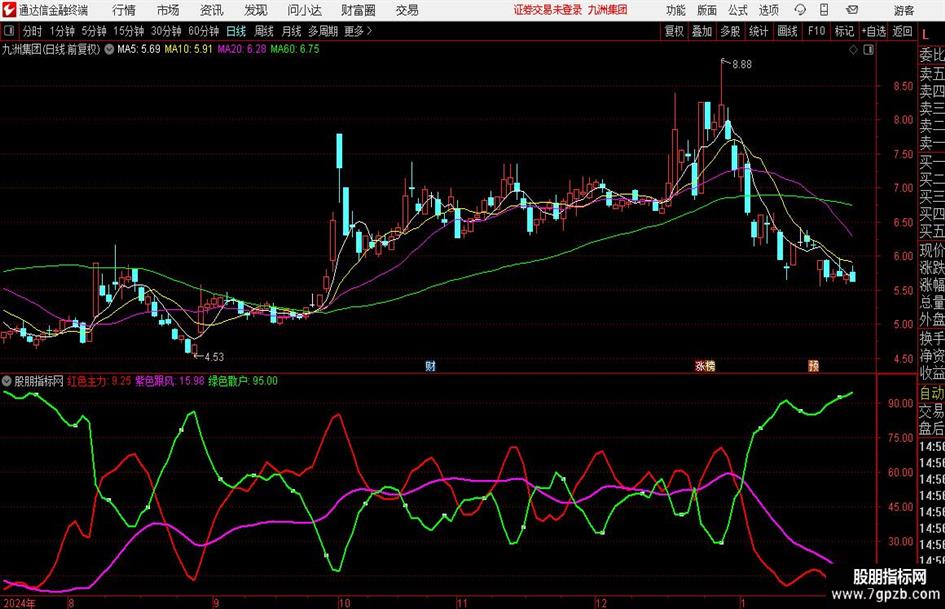This screenshot has height=609, width=945.
Task: Click the diamond icon above the price axis
Action: click(853, 50)
